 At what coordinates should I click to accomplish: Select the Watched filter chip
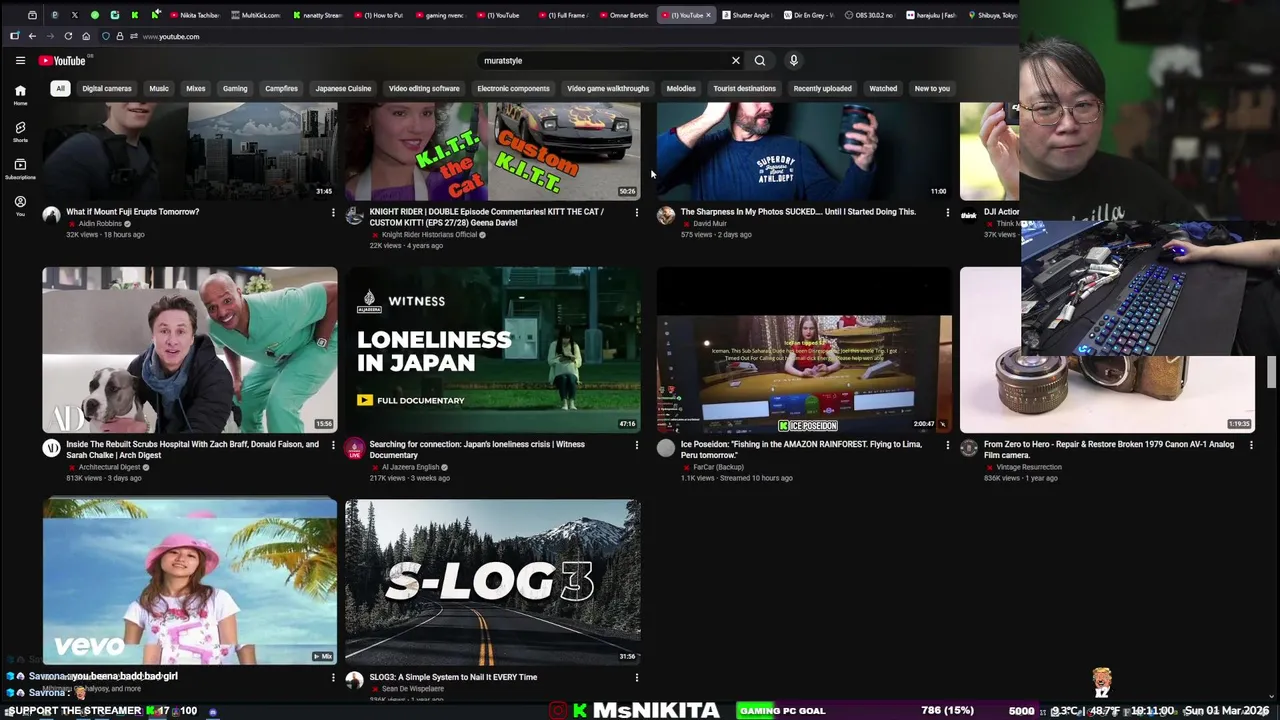click(x=883, y=88)
